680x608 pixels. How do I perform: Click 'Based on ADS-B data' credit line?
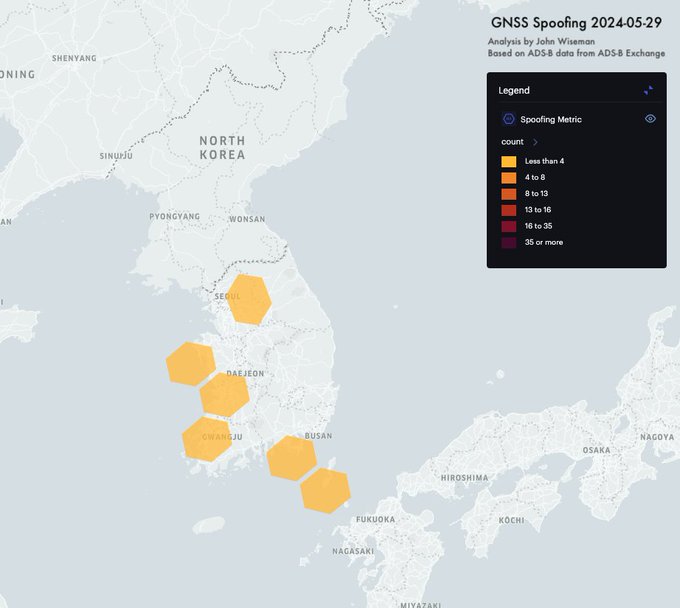(576, 53)
